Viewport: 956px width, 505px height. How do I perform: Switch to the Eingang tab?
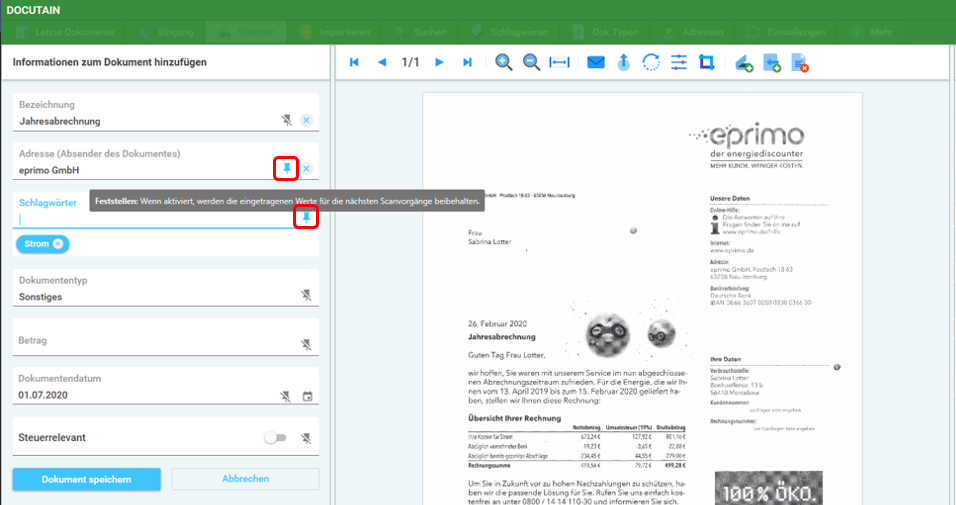click(x=166, y=32)
